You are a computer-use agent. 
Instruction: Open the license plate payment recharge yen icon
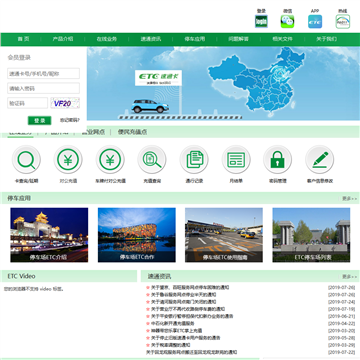pyautogui.click(x=110, y=160)
